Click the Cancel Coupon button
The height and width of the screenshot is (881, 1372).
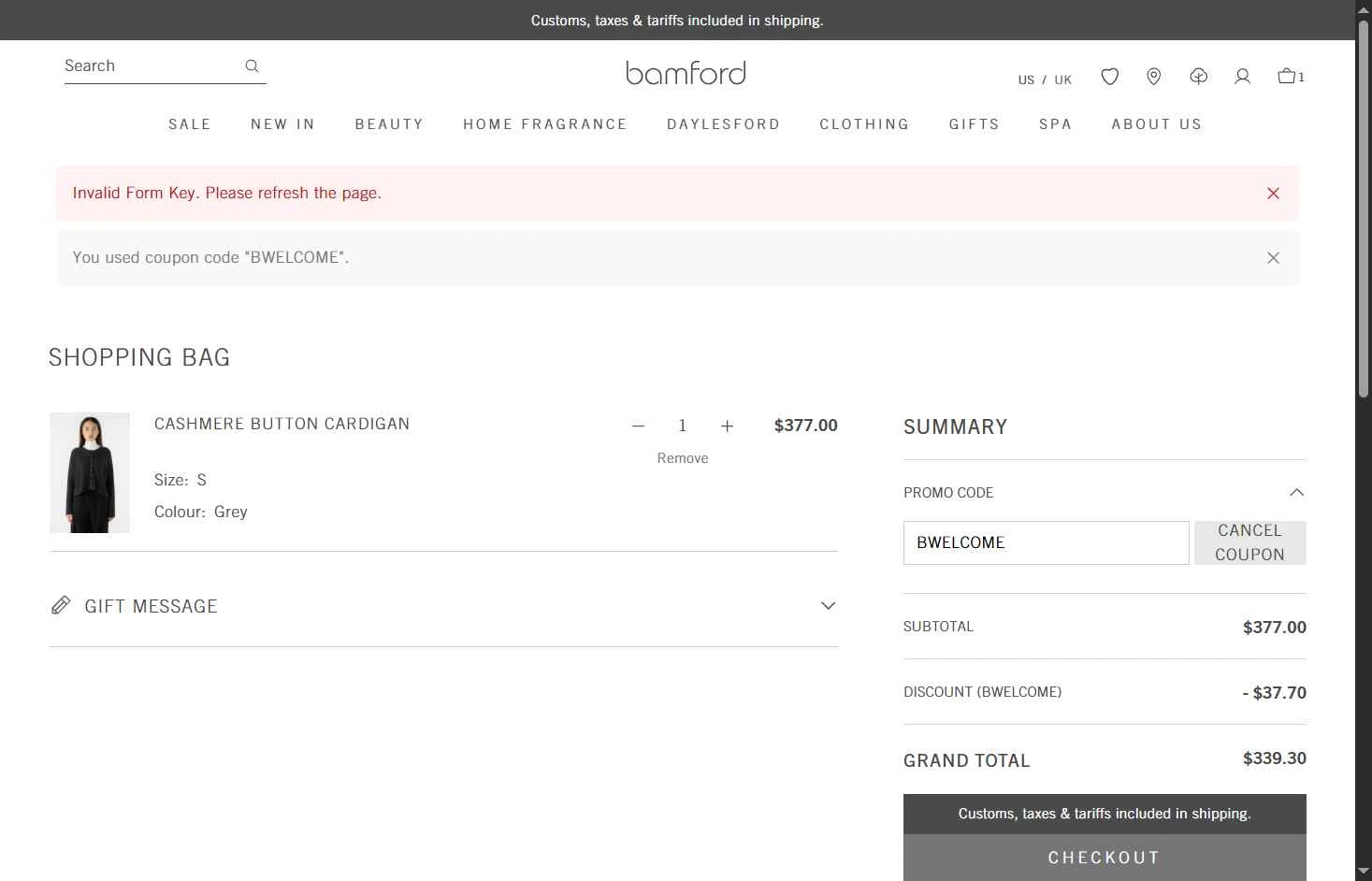pyautogui.click(x=1249, y=542)
